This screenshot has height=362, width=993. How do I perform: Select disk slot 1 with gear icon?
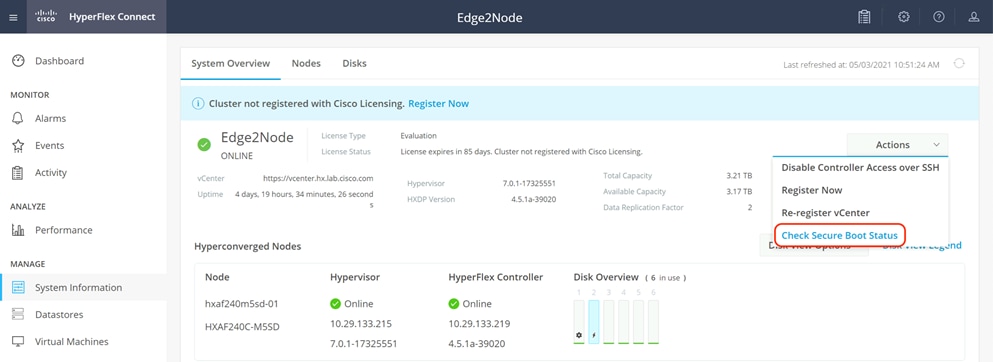tap(579, 322)
